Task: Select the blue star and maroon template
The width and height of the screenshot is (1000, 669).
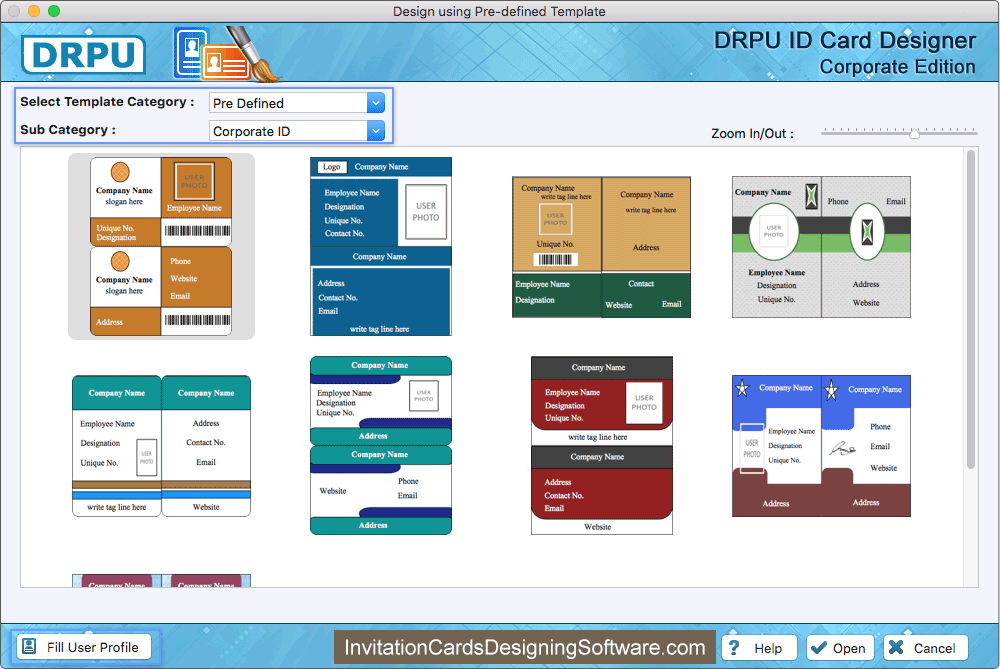Action: point(821,446)
